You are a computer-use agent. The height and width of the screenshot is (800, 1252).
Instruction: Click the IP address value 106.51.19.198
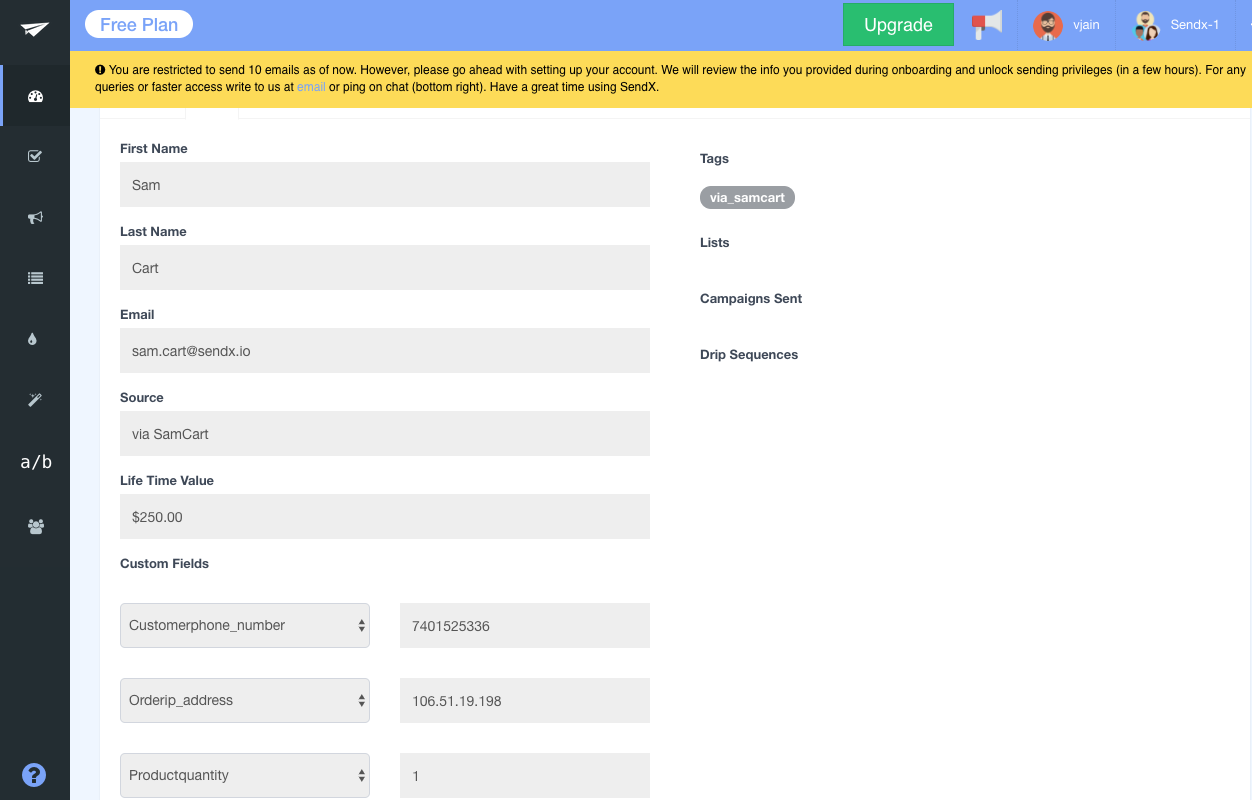pos(525,700)
